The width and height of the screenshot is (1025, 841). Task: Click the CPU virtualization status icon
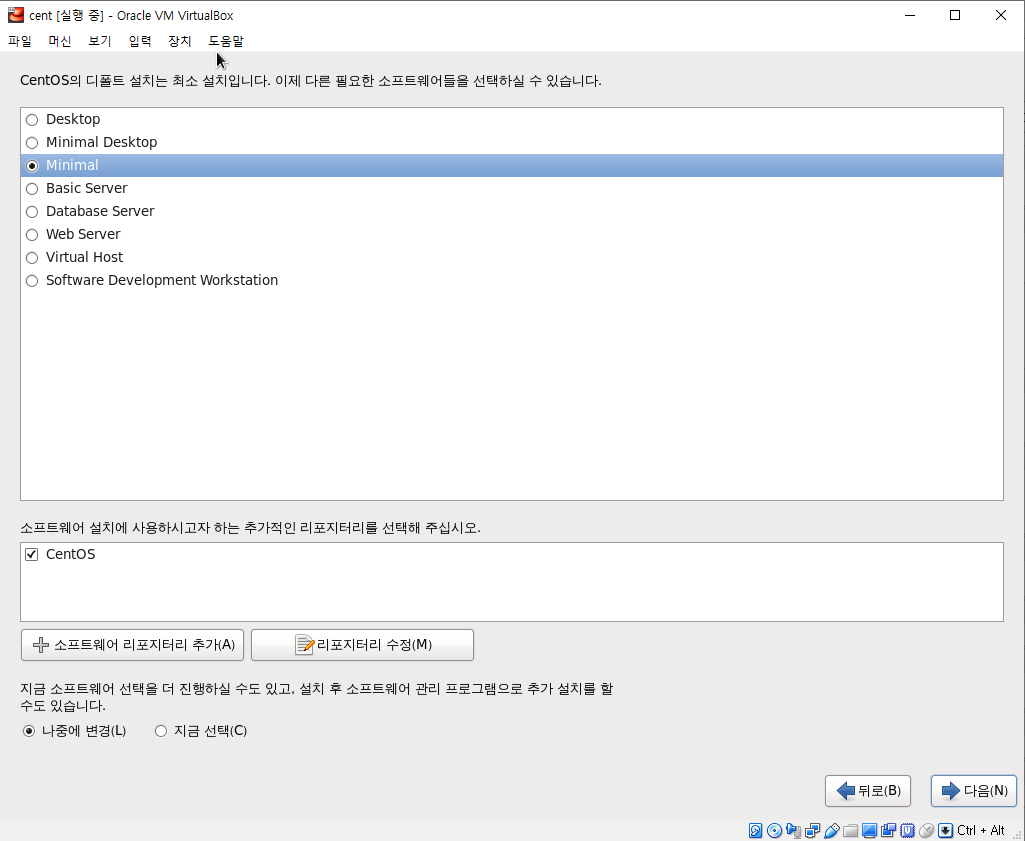pyautogui.click(x=907, y=831)
